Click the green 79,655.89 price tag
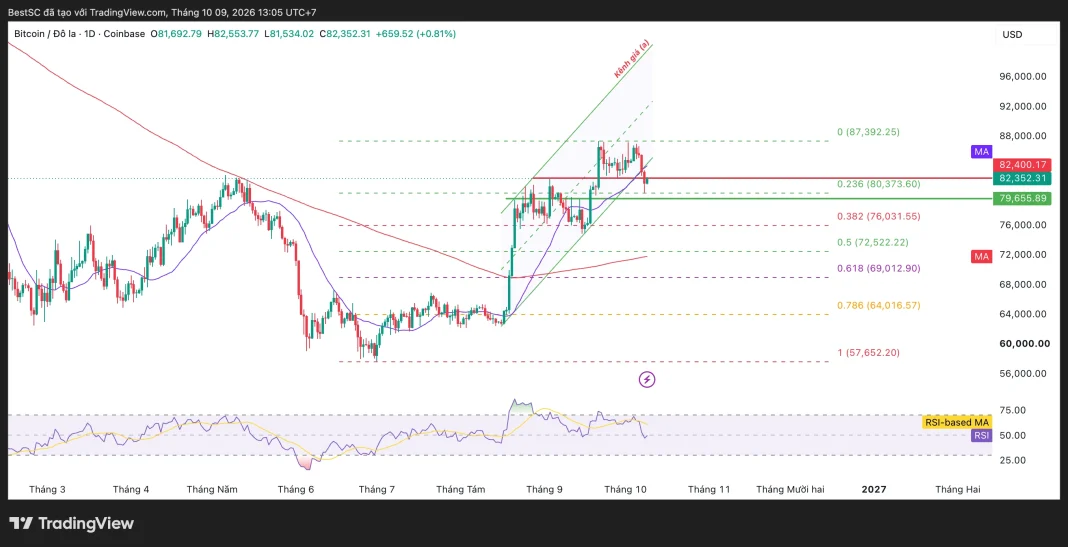 [x=1022, y=199]
